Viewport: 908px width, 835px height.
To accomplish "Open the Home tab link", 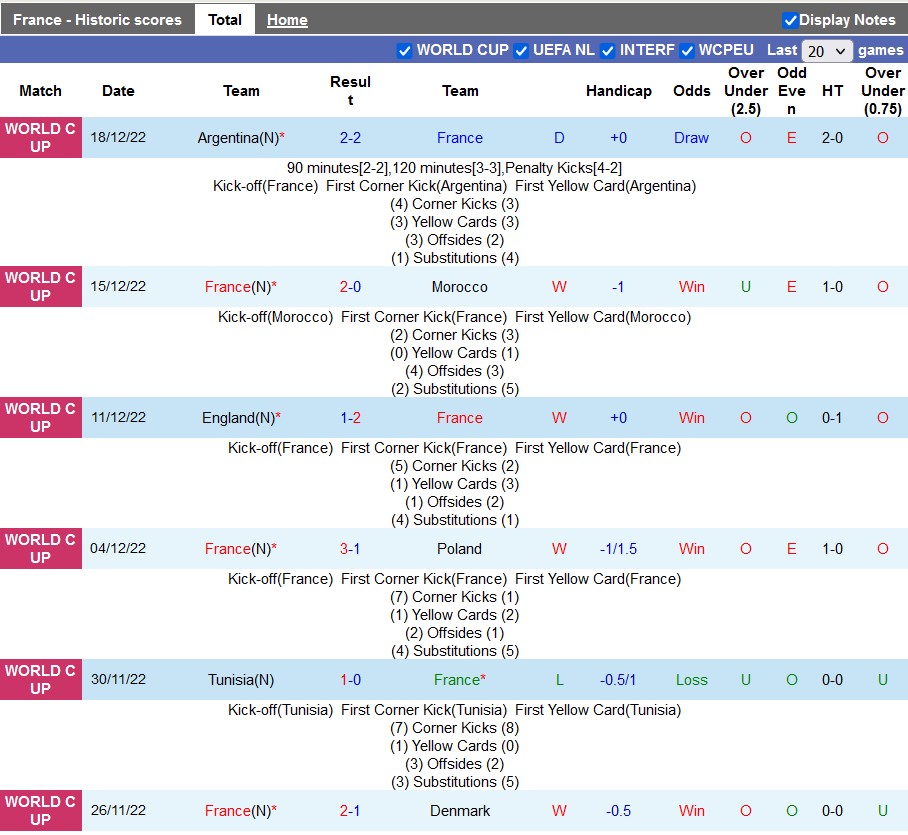I will pyautogui.click(x=287, y=20).
